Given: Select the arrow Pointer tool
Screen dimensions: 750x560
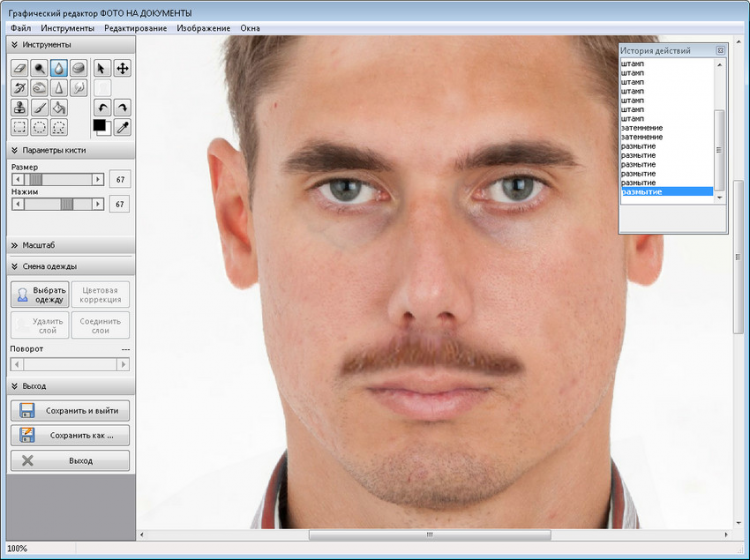Looking at the screenshot, I should point(101,68).
